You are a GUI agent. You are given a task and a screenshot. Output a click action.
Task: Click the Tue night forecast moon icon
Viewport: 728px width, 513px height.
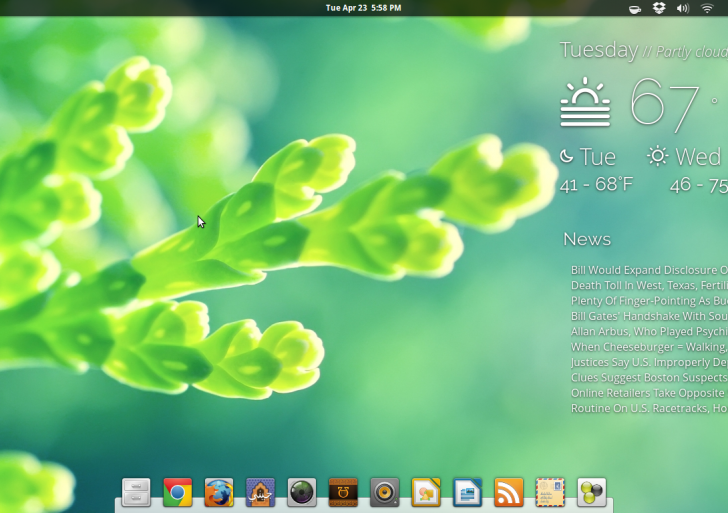(567, 156)
